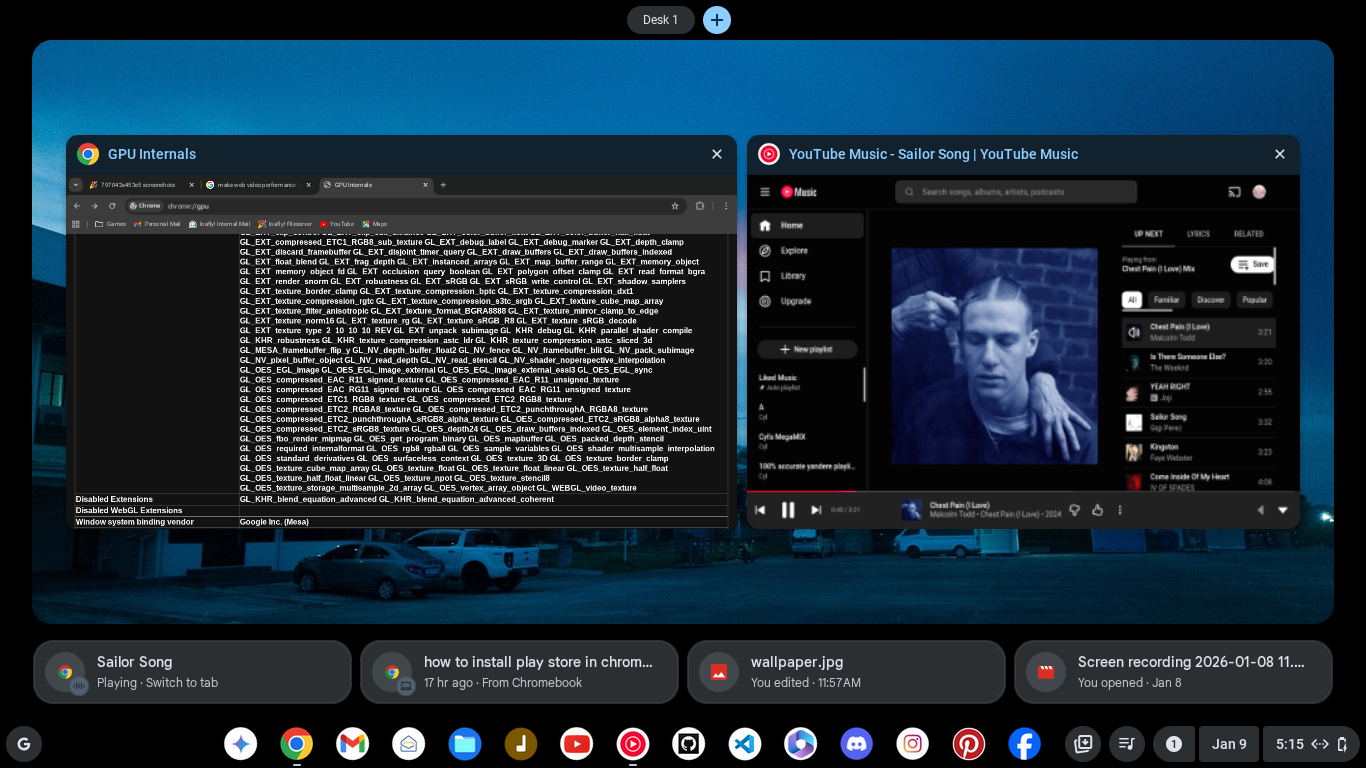Open Instagram from the shelf
The width and height of the screenshot is (1366, 768).
click(x=913, y=744)
